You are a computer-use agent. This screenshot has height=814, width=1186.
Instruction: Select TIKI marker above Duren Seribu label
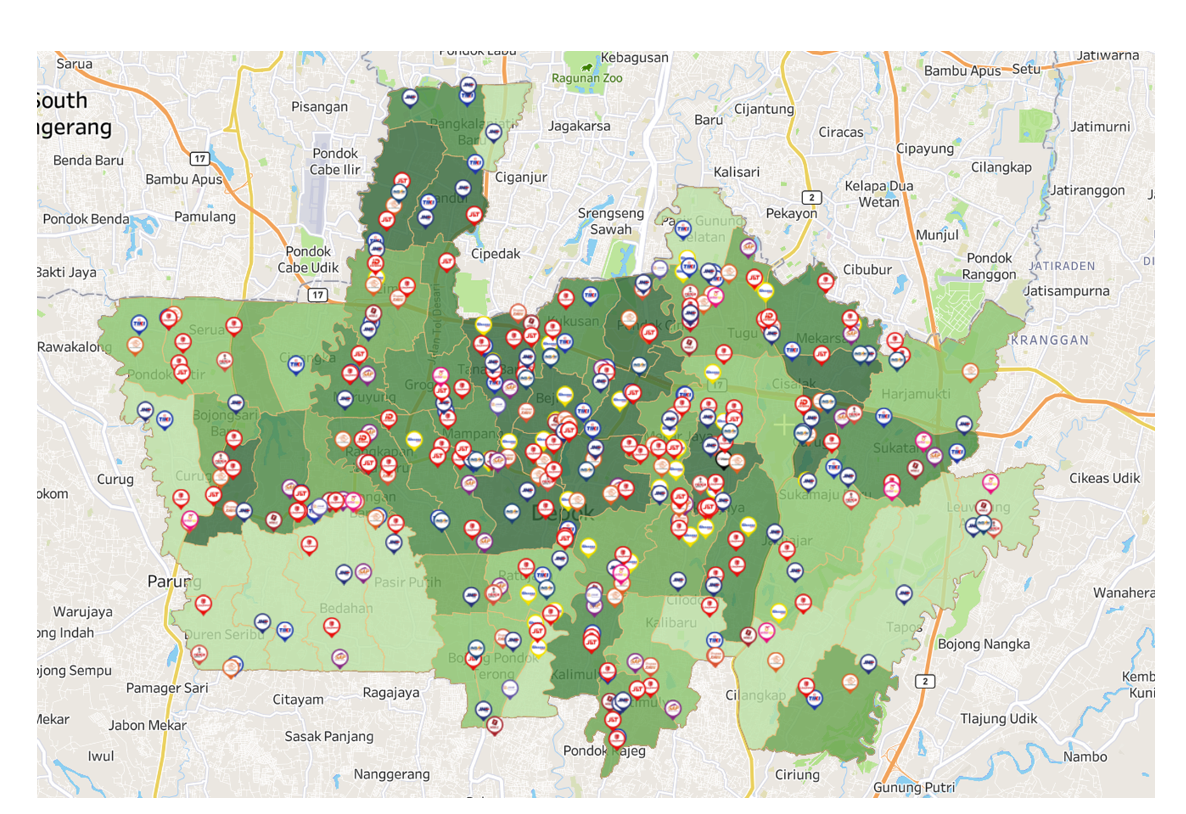click(284, 631)
